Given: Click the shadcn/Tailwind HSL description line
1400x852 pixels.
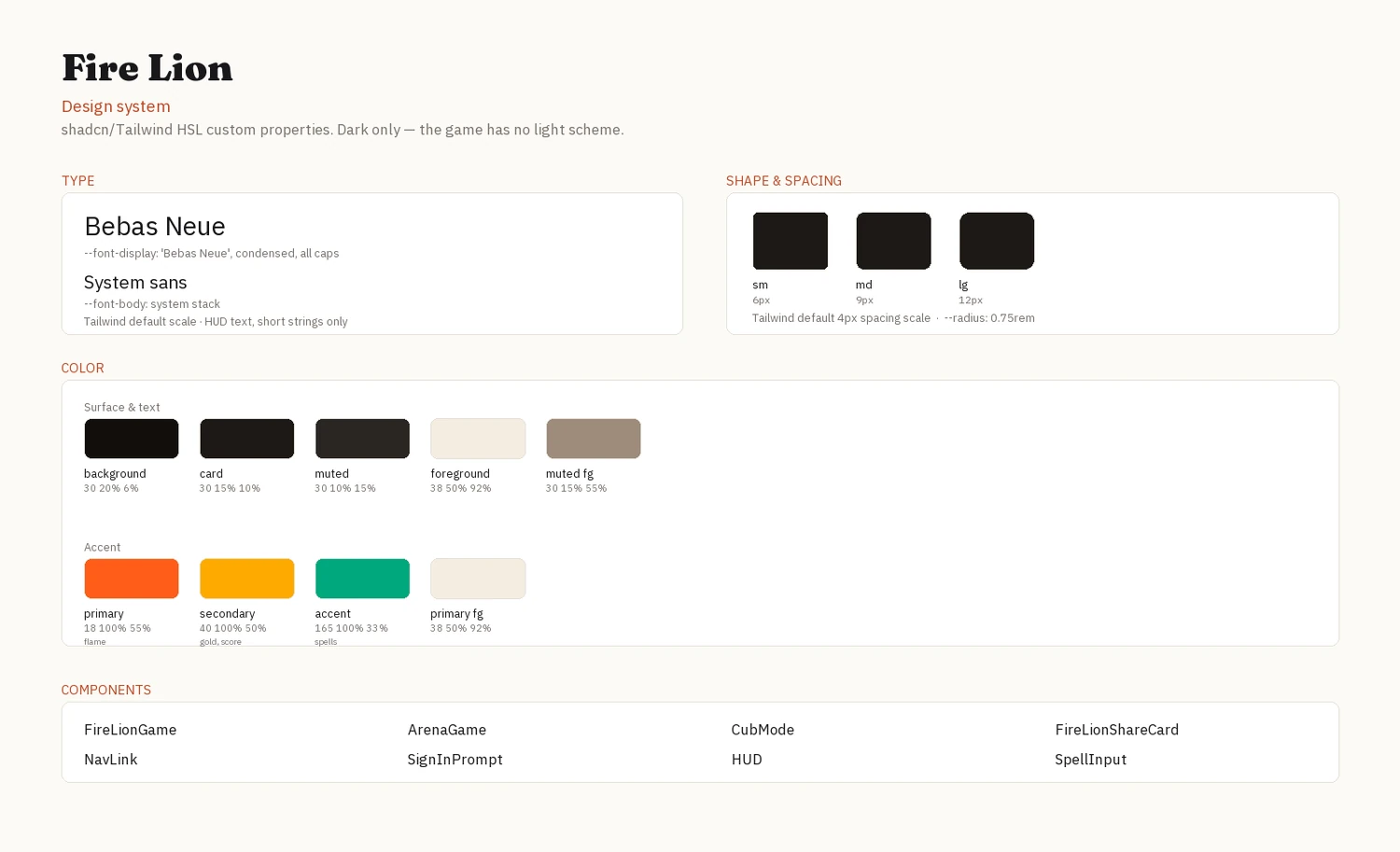Looking at the screenshot, I should [343, 130].
